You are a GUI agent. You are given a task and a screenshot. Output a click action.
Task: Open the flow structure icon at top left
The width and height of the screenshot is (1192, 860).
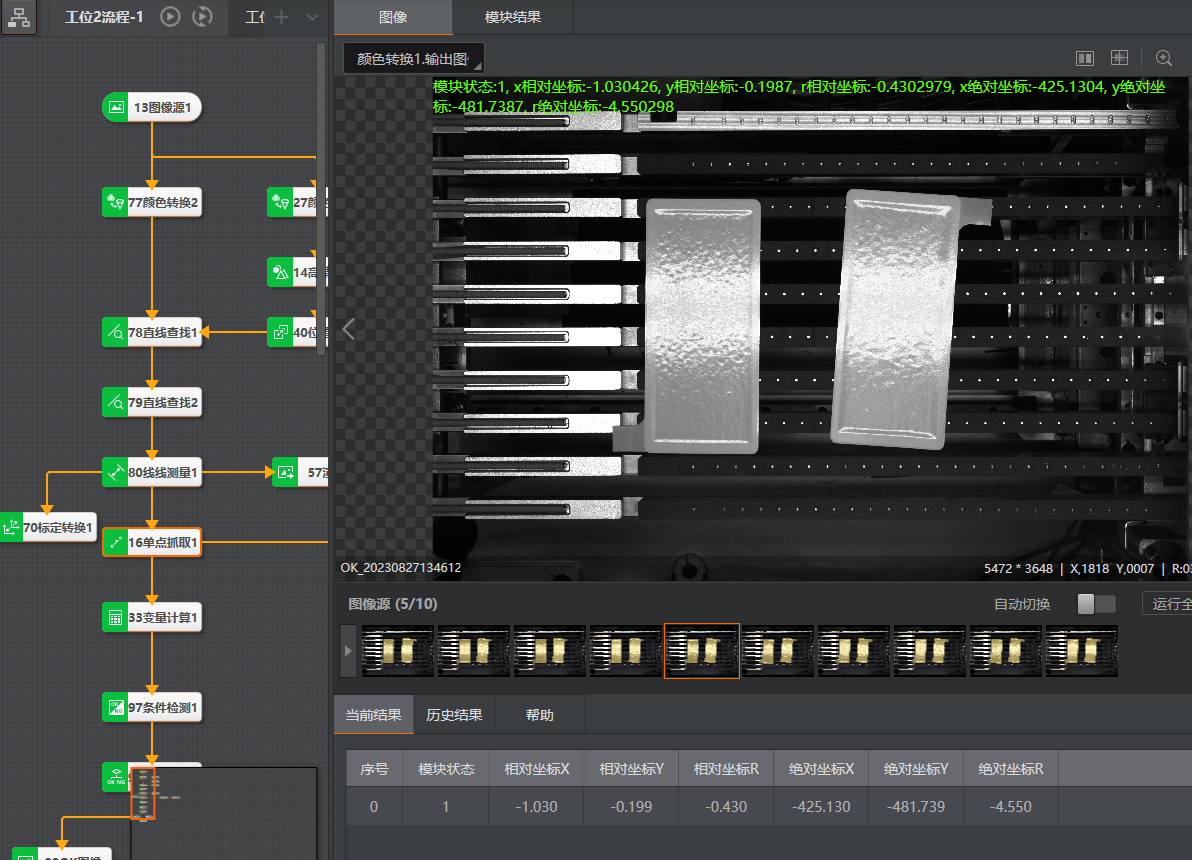click(18, 17)
